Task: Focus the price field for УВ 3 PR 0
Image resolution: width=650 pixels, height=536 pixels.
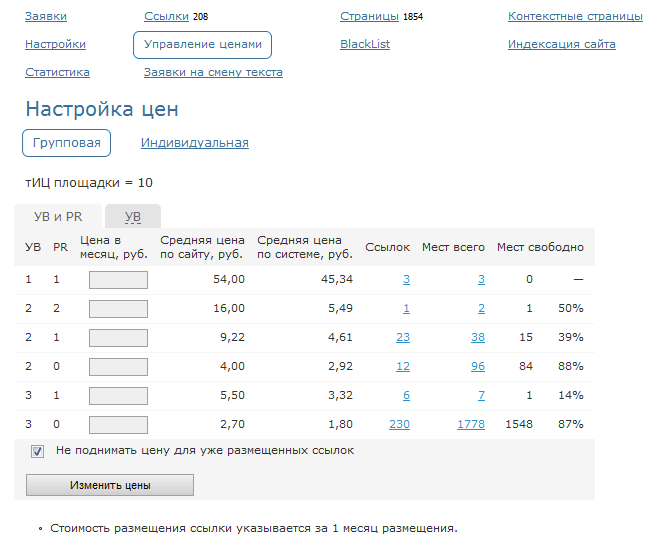Action: pyautogui.click(x=118, y=424)
